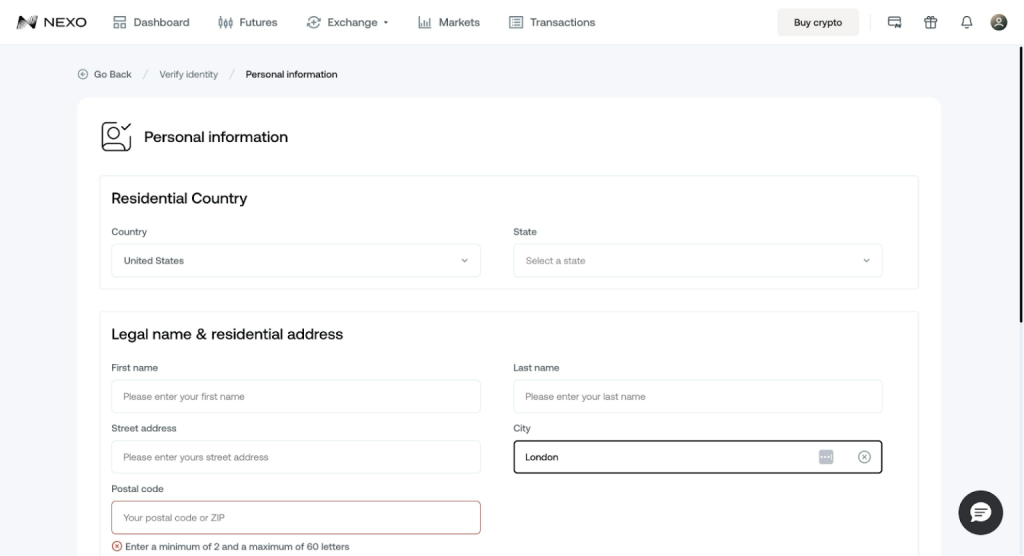
Task: Click the Nexo logo
Action: tap(52, 22)
